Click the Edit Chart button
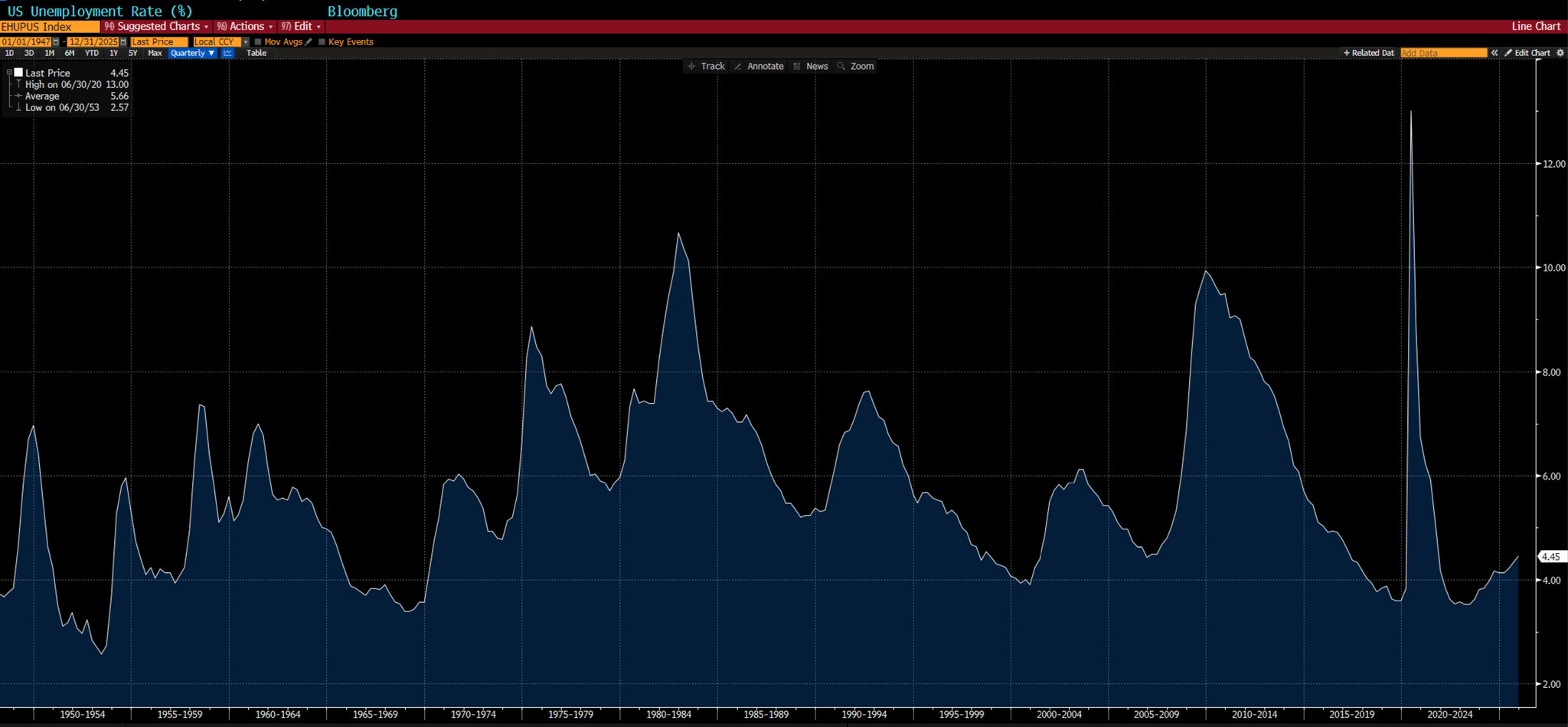 tap(1527, 53)
